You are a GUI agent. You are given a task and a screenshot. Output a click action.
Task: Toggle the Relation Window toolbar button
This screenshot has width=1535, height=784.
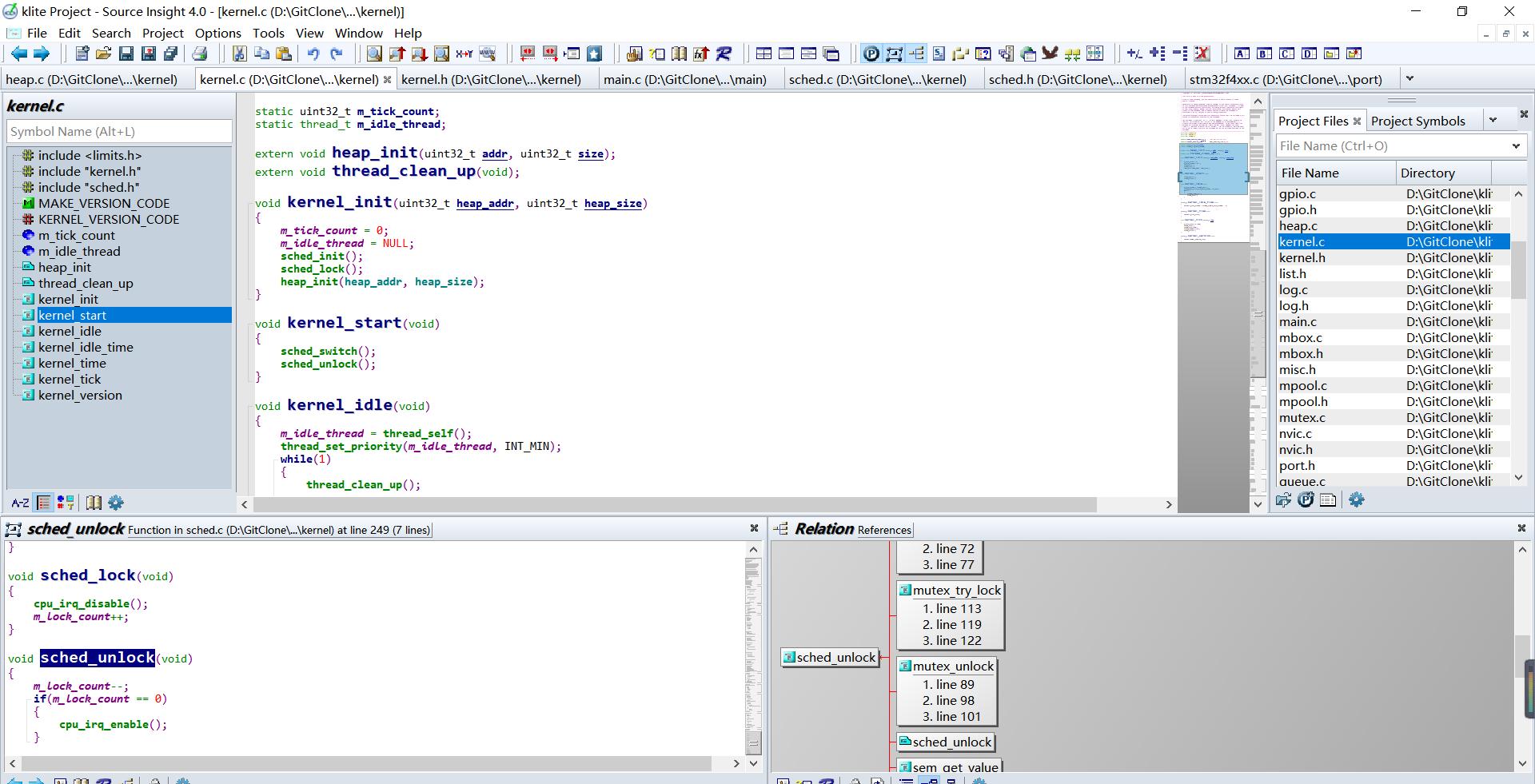click(916, 54)
